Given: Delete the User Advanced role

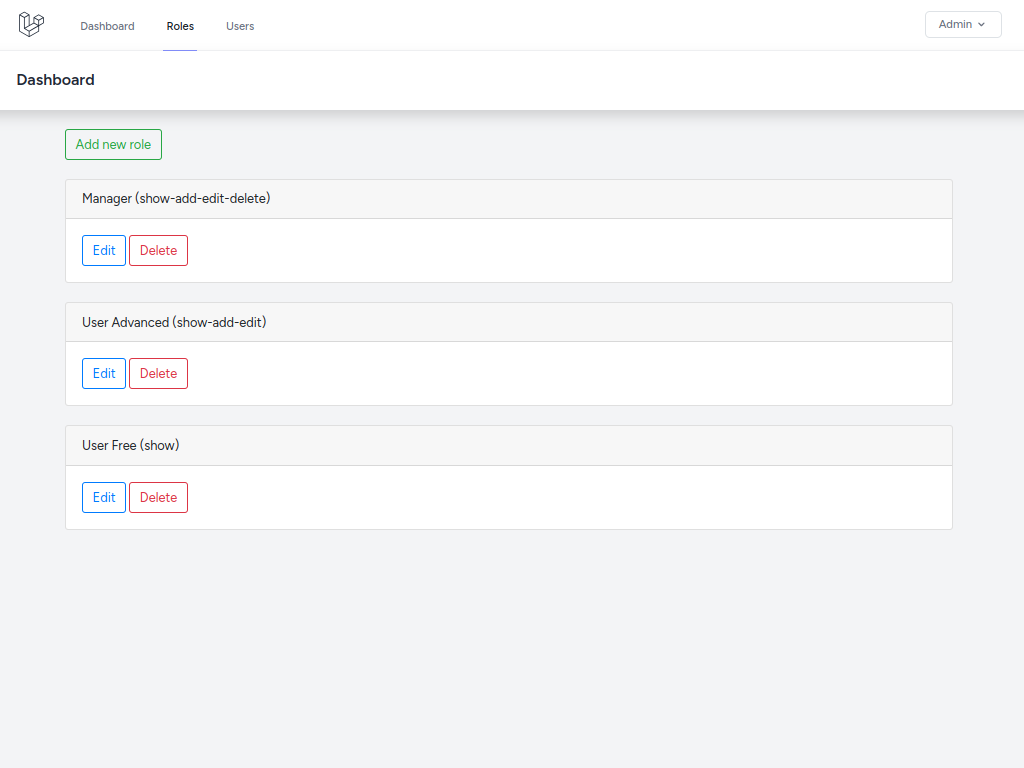Looking at the screenshot, I should [x=158, y=373].
